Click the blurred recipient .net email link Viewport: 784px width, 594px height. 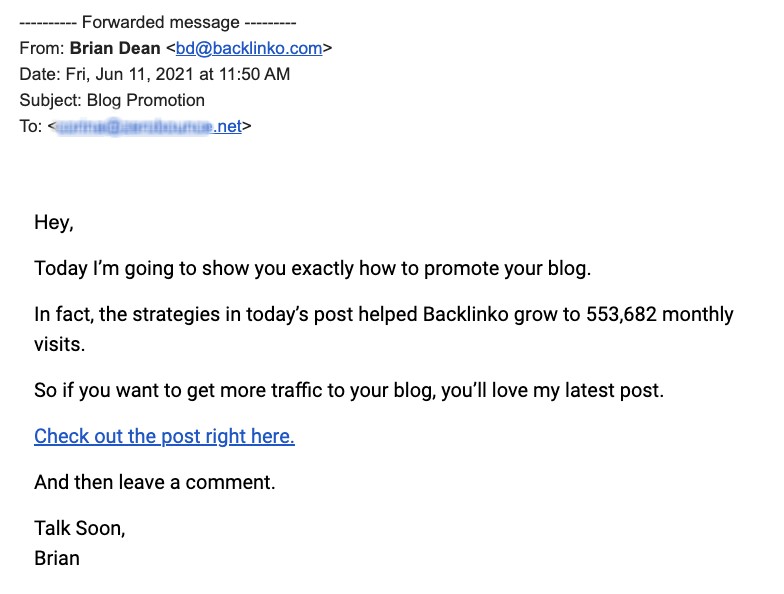(149, 126)
